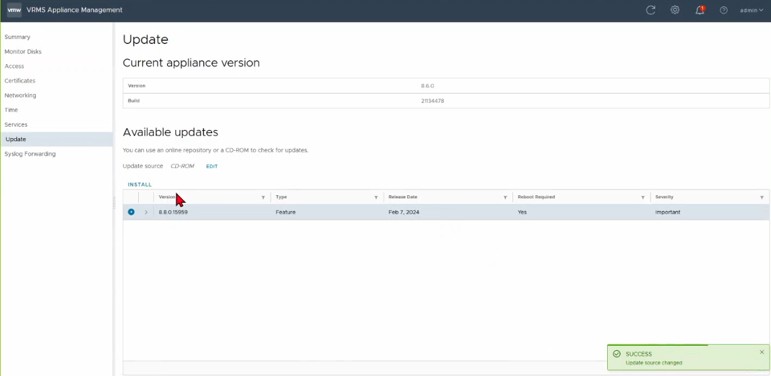Filter the Version column
This screenshot has height=376, width=771.
tap(263, 197)
